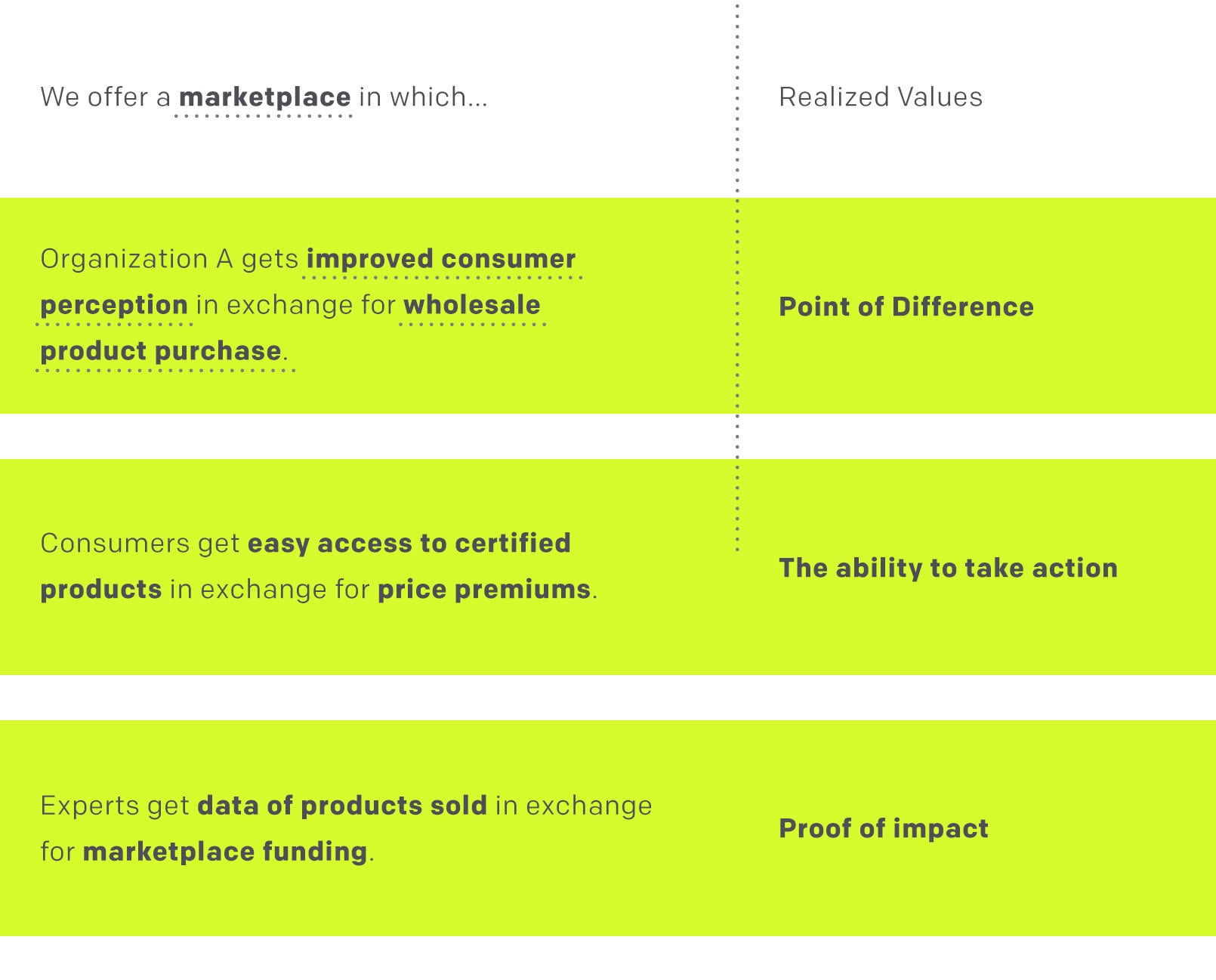The image size is (1216, 980).
Task: Select the 'Realized Values' heading
Action: tap(881, 97)
